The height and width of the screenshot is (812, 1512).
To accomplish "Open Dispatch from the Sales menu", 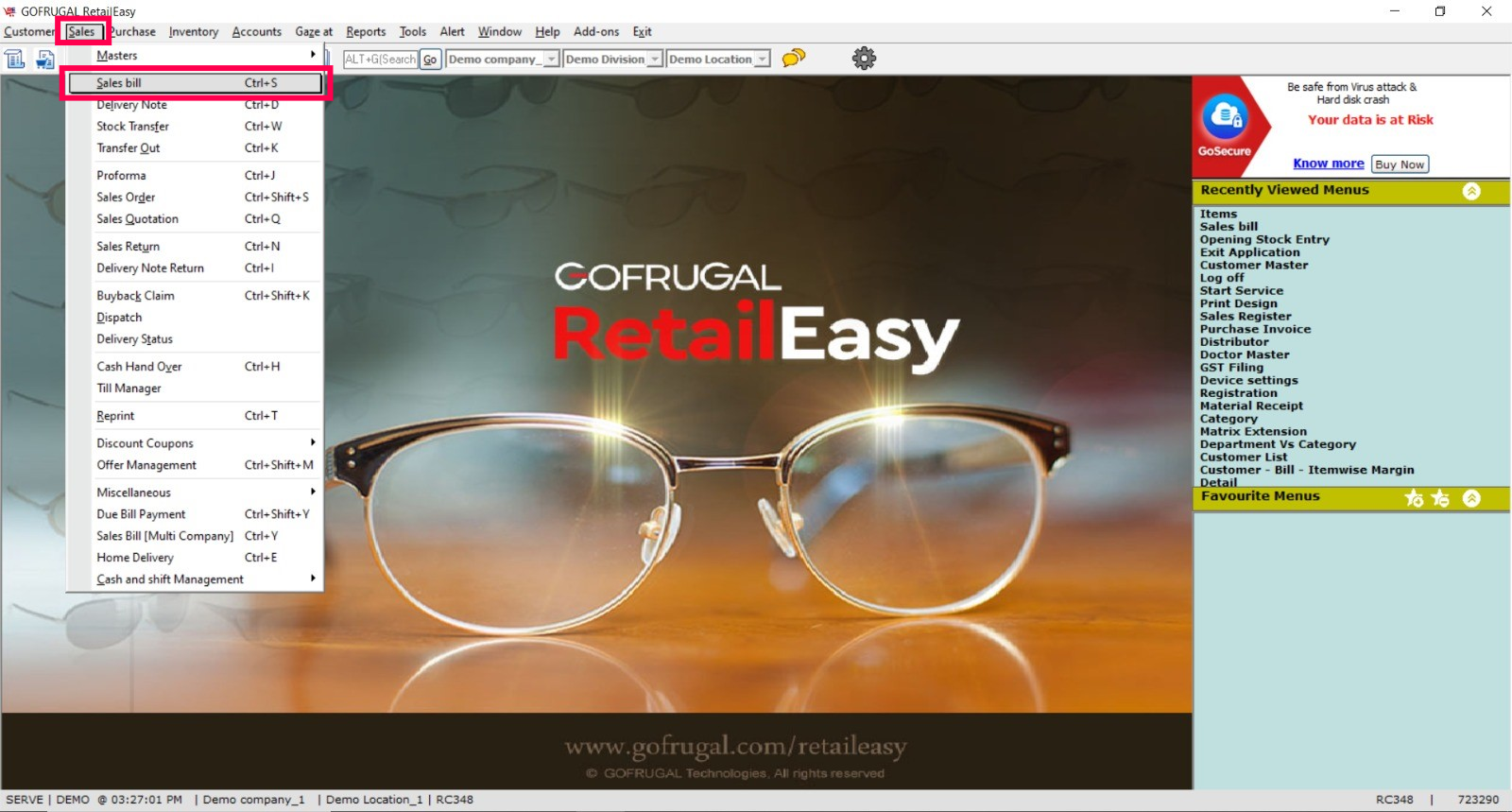I will tap(196, 318).
